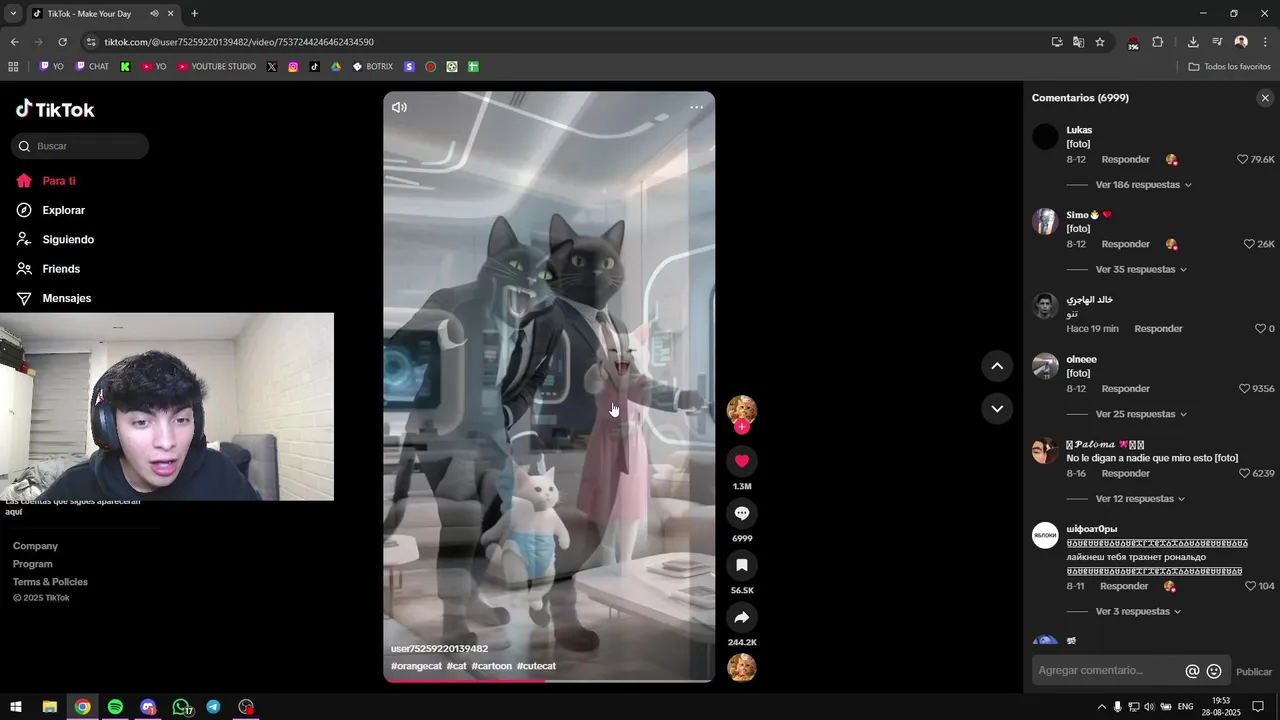Expand Ver 25 respuestas under olneee
The width and height of the screenshot is (1280, 720).
coord(1141,414)
